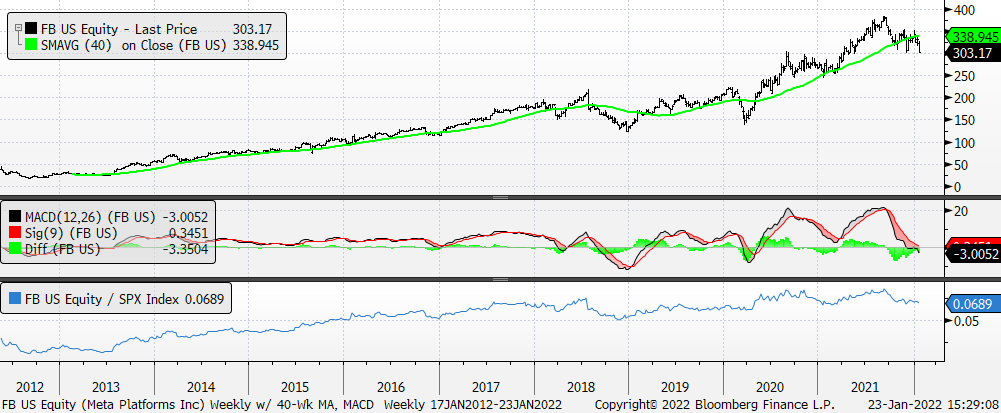The width and height of the screenshot is (1001, 413).
Task: Click the blue FB/SPX ratio color swatch
Action: 17,298
